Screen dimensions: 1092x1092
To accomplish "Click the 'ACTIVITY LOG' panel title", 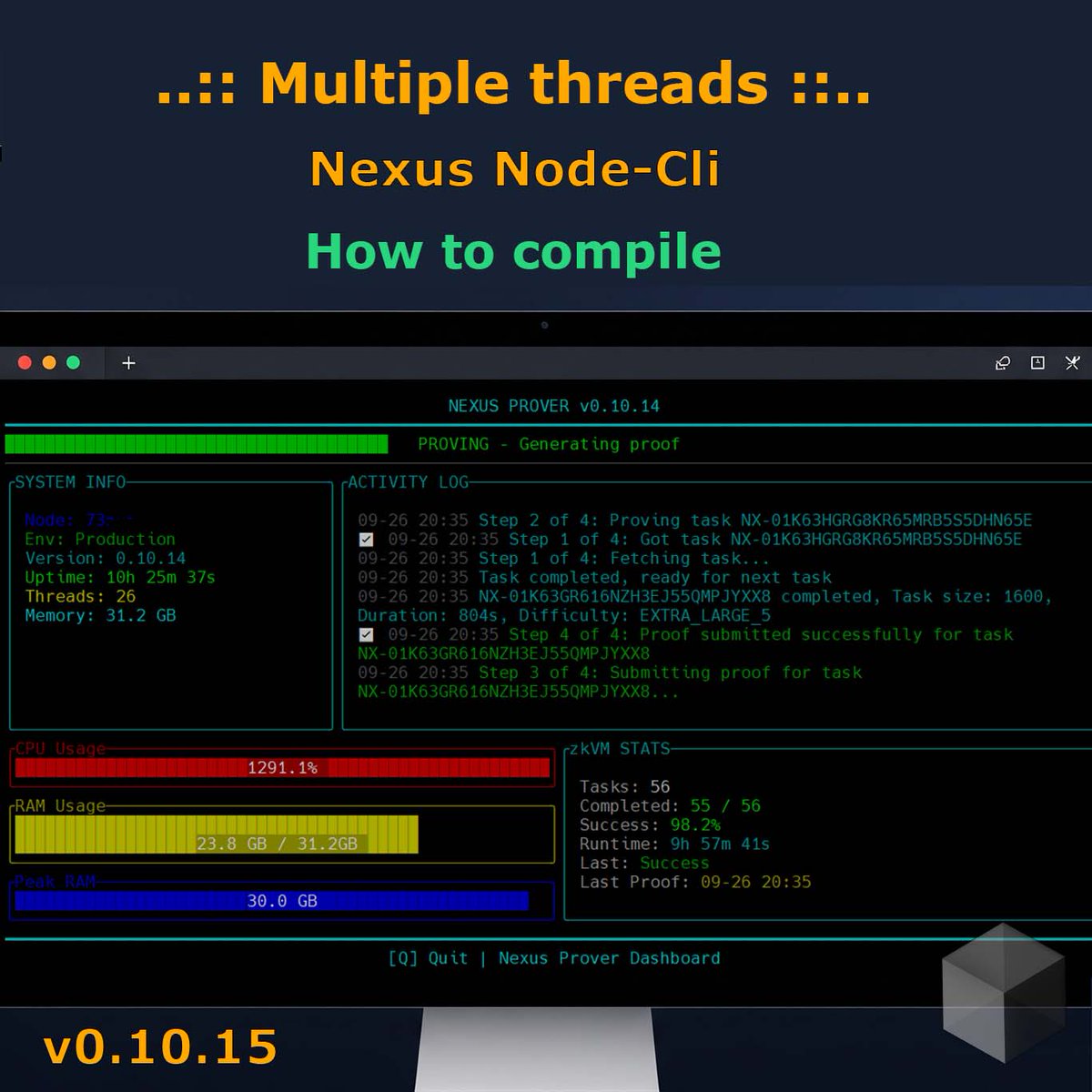I will pos(408,482).
